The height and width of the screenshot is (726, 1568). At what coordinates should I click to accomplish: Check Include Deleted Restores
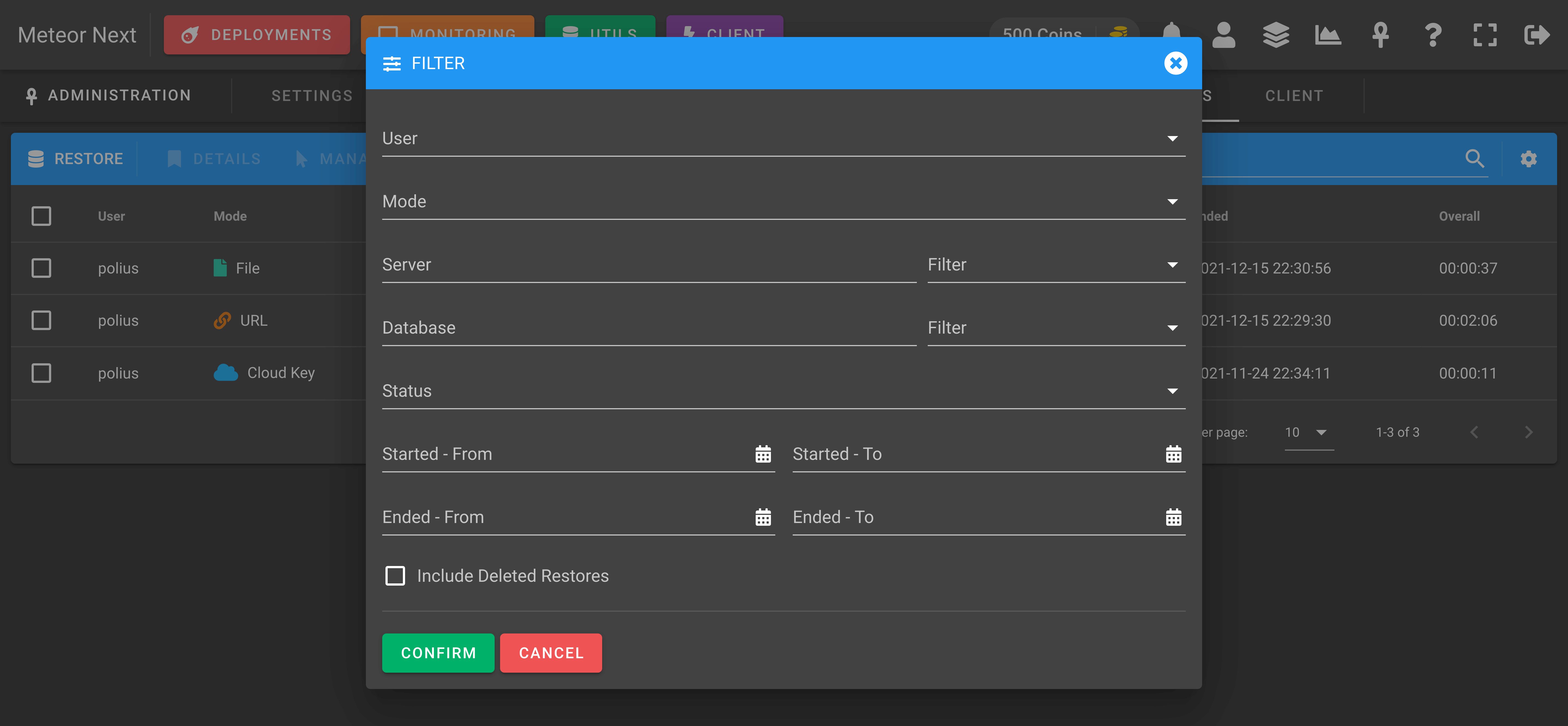click(395, 576)
